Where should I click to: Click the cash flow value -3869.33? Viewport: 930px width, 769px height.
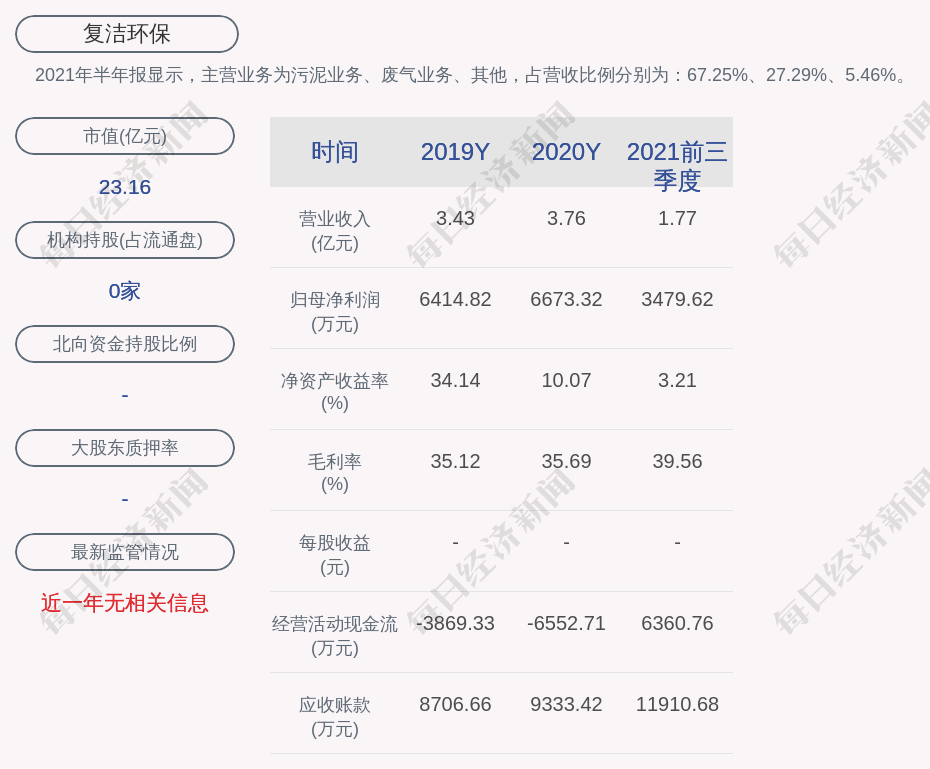tap(455, 623)
